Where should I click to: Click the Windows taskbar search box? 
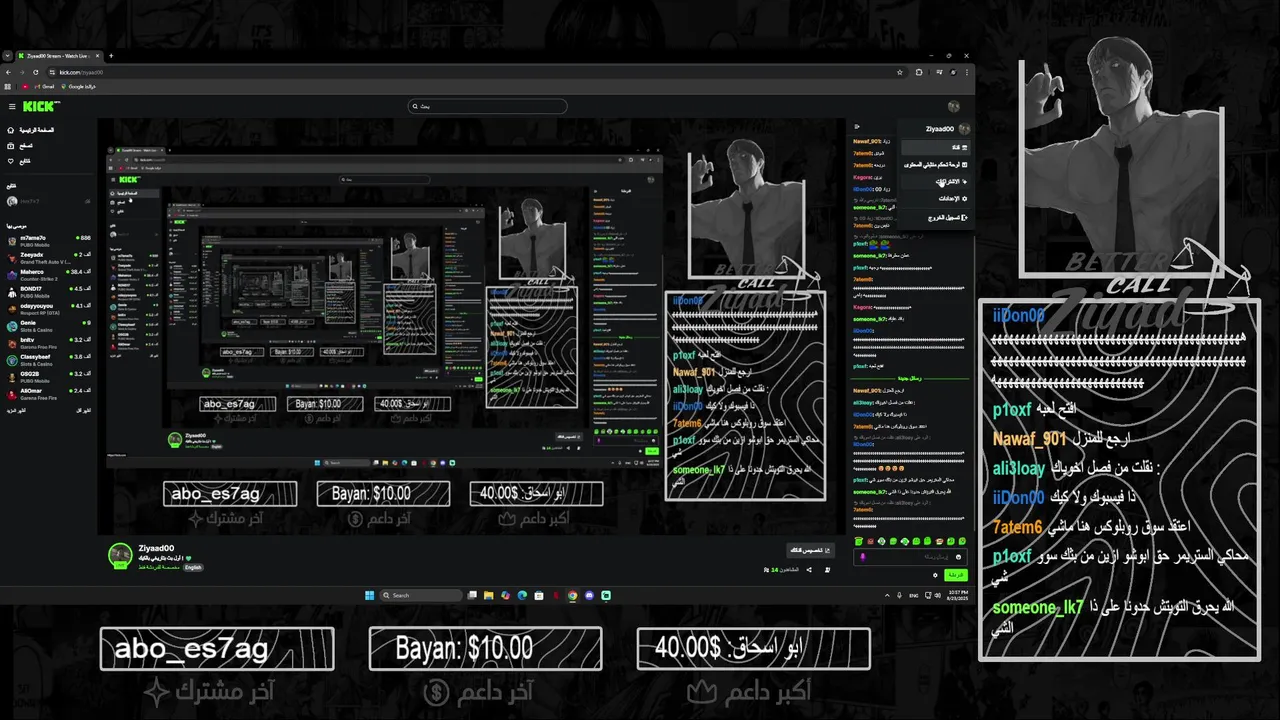coord(421,595)
